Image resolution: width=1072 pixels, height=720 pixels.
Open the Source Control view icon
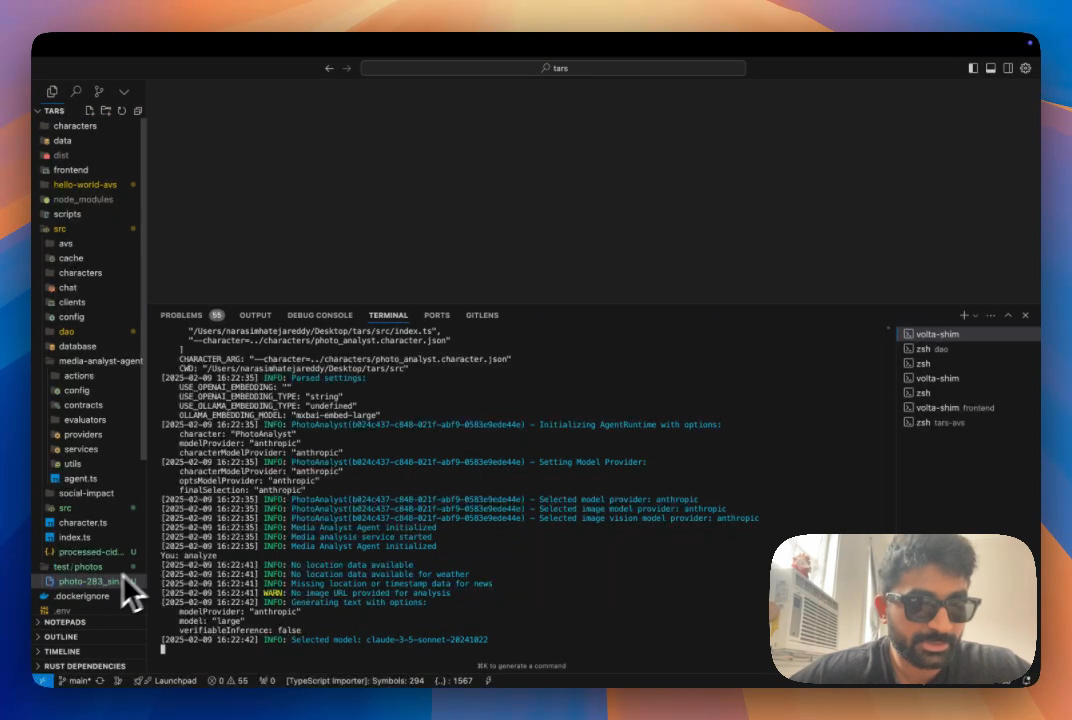99,91
